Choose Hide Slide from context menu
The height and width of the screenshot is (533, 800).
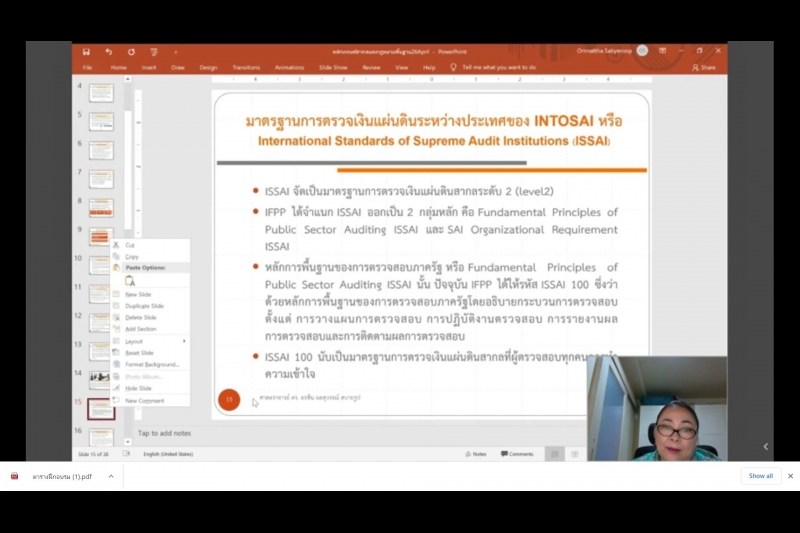[138, 388]
